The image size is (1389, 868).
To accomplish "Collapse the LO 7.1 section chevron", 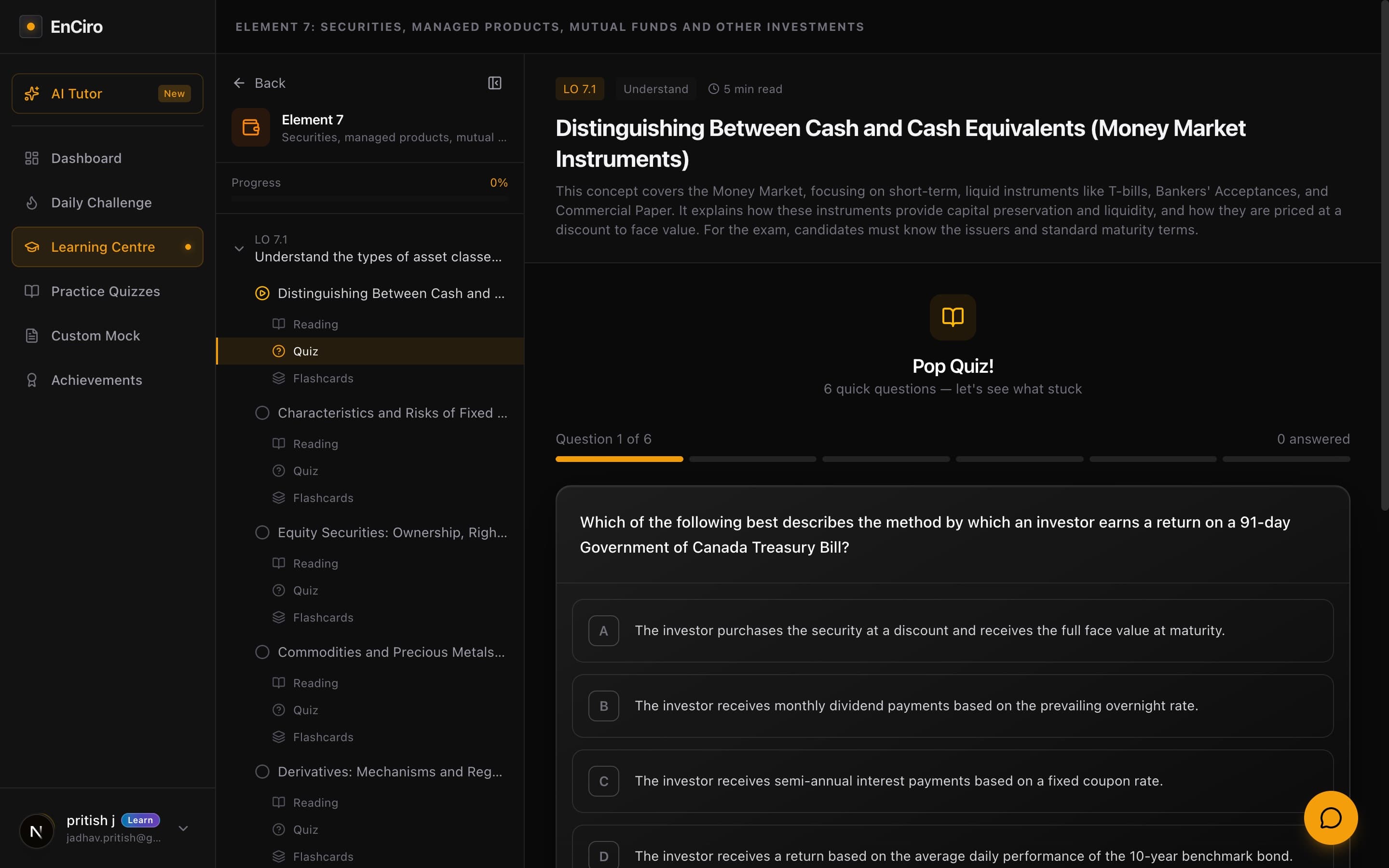I will coord(239,248).
